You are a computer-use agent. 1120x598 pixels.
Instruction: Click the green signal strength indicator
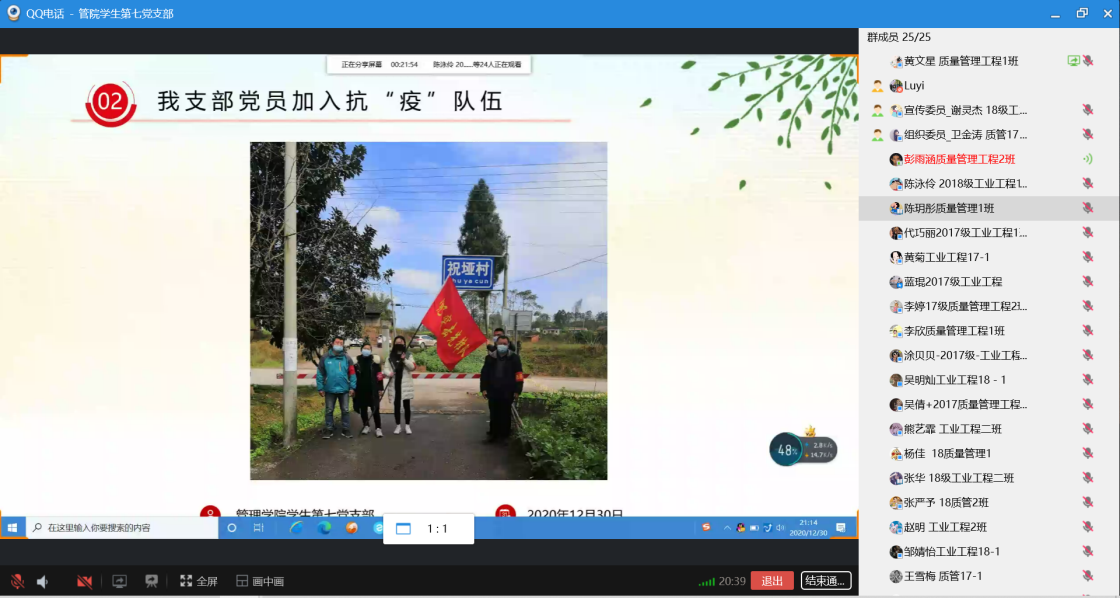706,581
